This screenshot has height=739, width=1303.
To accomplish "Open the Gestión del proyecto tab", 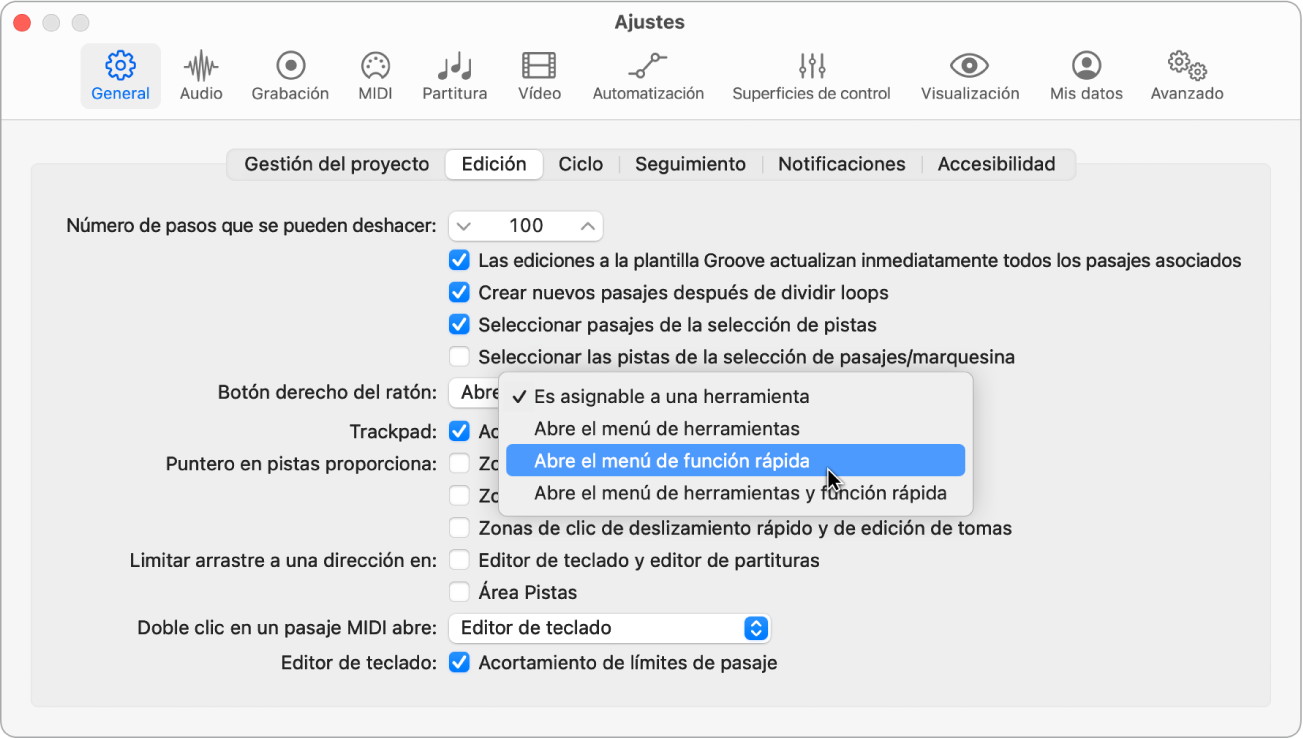I will click(337, 164).
